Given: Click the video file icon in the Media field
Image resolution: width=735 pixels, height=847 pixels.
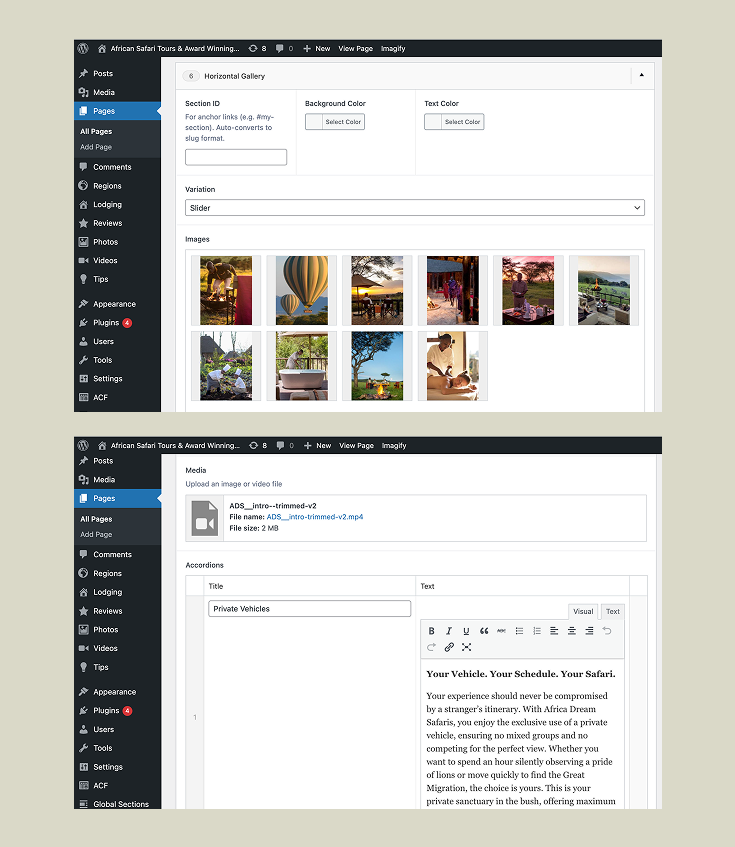Looking at the screenshot, I should click(205, 519).
